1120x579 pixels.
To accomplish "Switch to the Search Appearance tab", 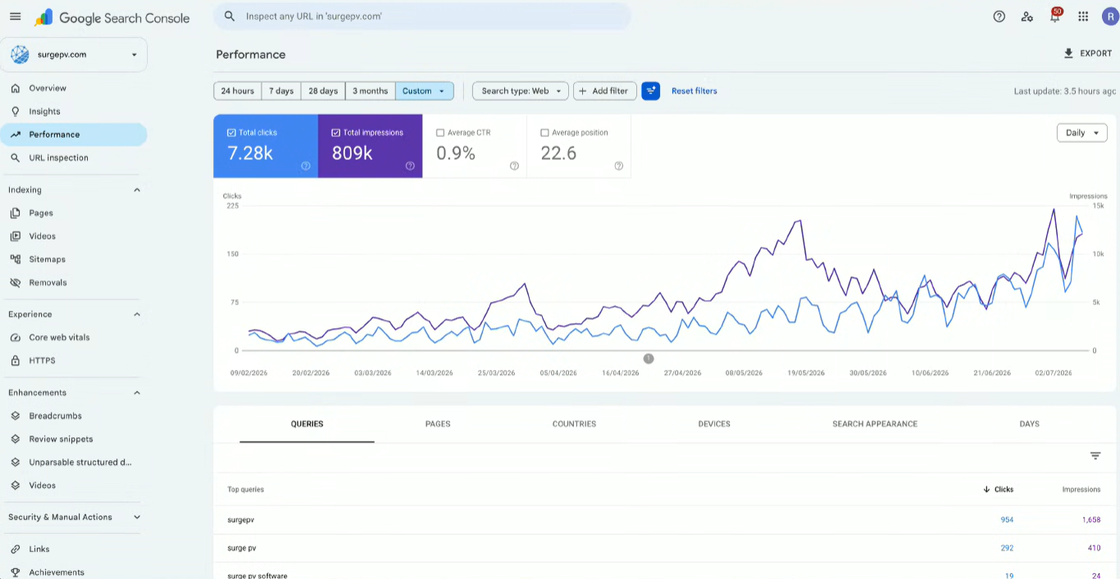I will click(x=875, y=424).
